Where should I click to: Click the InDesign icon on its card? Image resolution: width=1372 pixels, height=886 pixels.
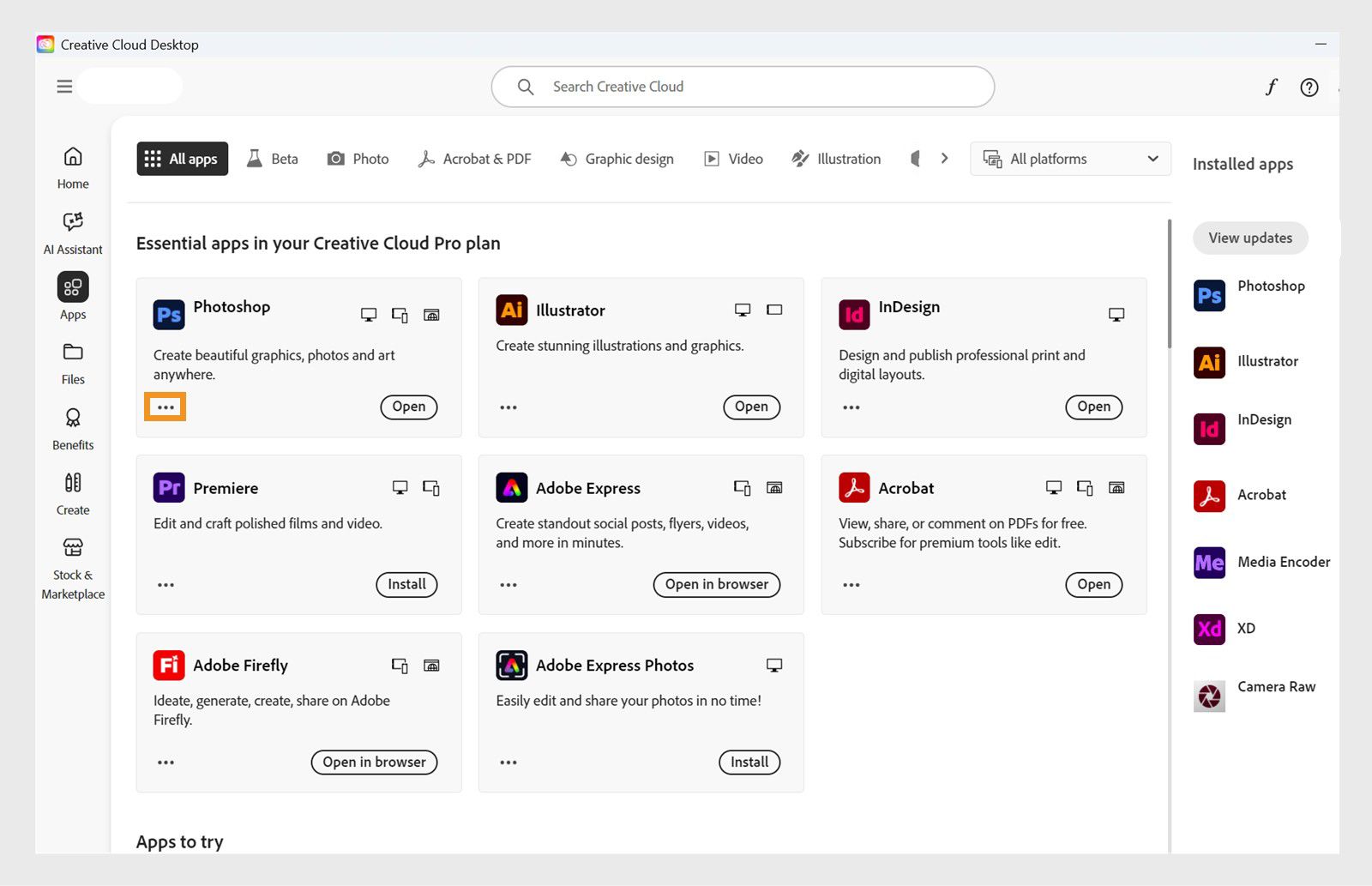854,315
